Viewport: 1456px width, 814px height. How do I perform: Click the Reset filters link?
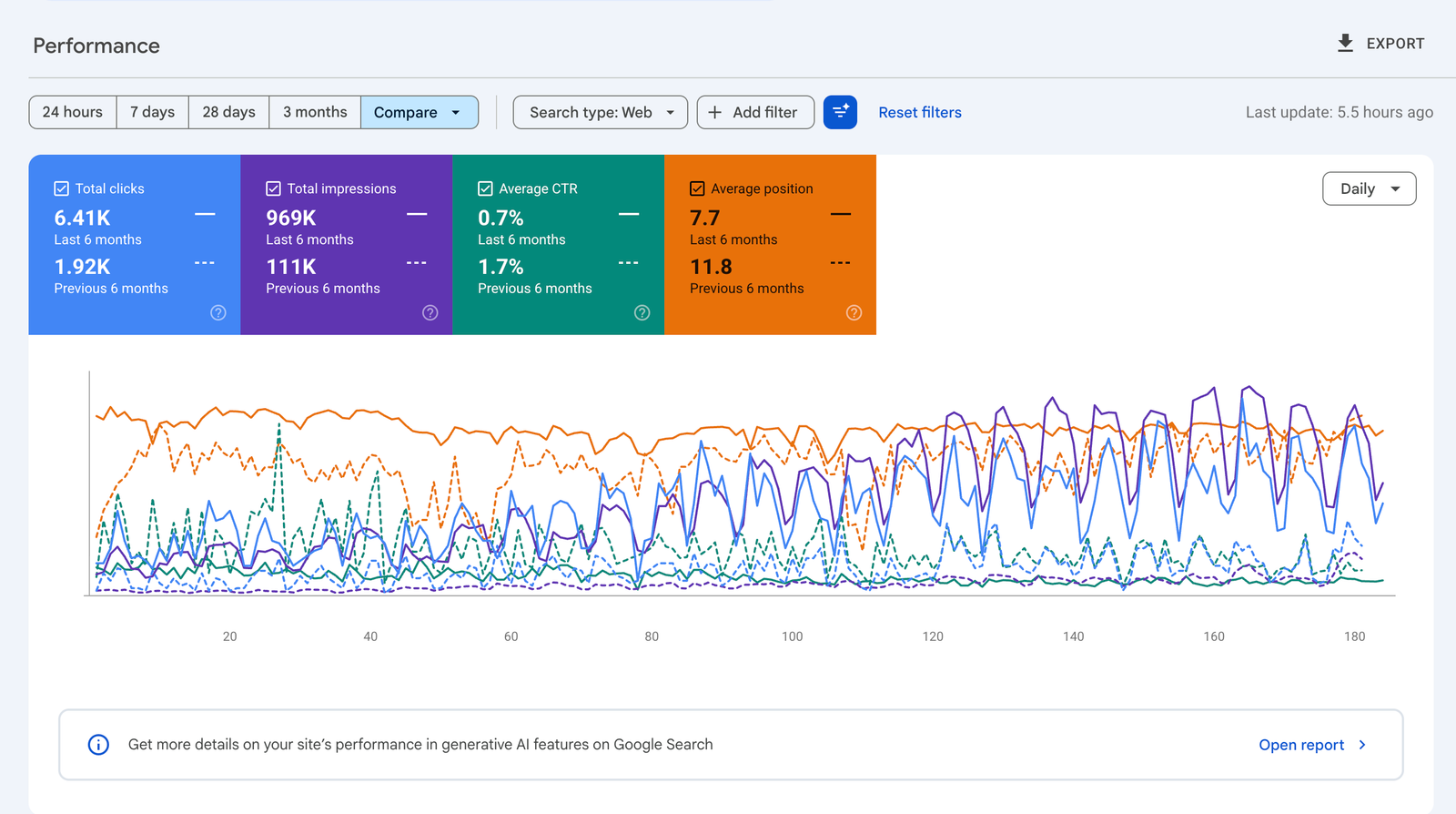point(920,112)
